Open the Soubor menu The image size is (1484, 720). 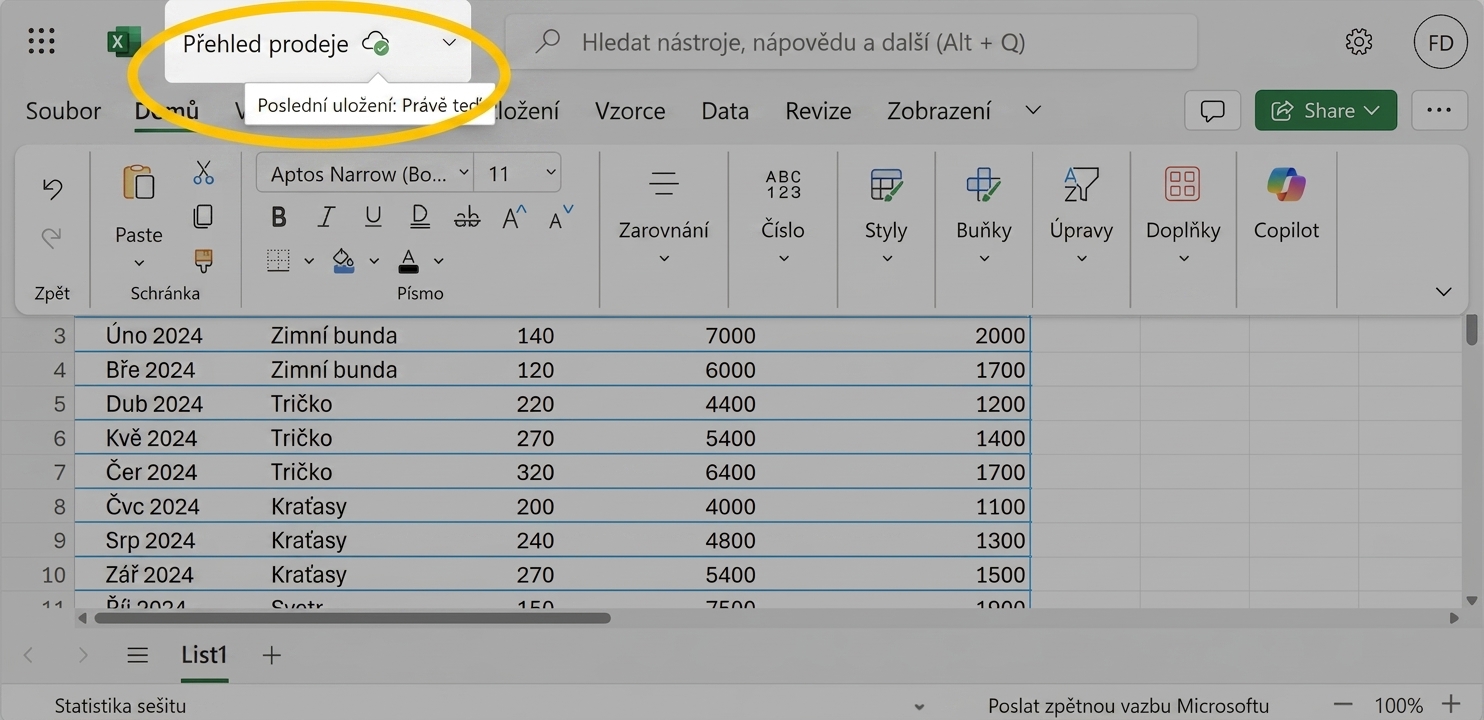point(63,111)
